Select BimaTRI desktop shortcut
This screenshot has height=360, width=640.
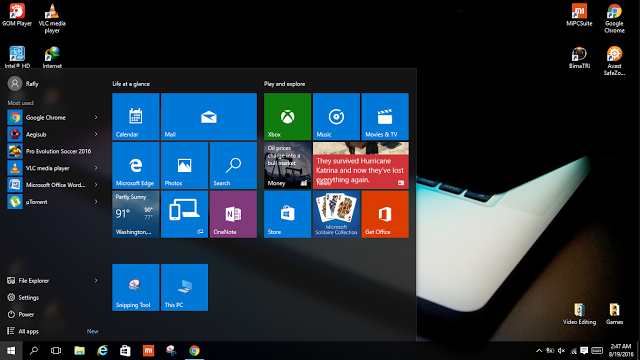point(579,58)
